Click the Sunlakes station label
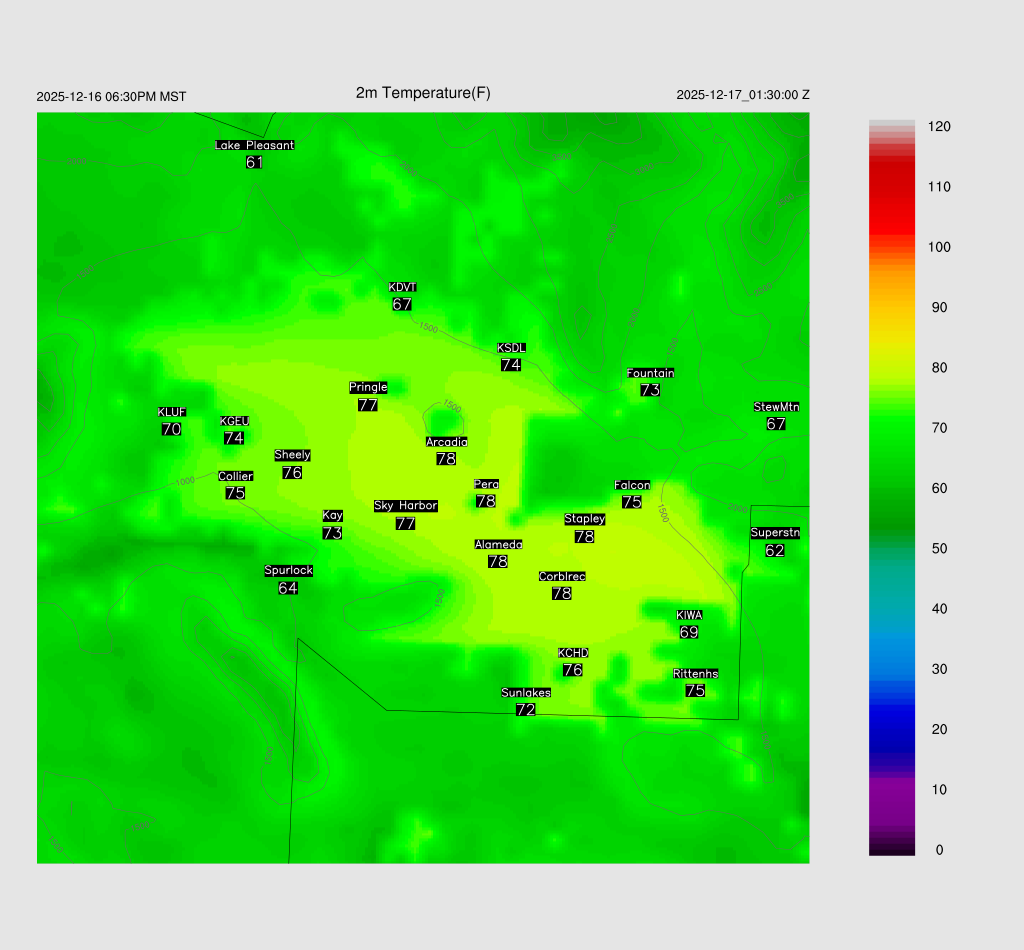The width and height of the screenshot is (1024, 950). (x=526, y=693)
